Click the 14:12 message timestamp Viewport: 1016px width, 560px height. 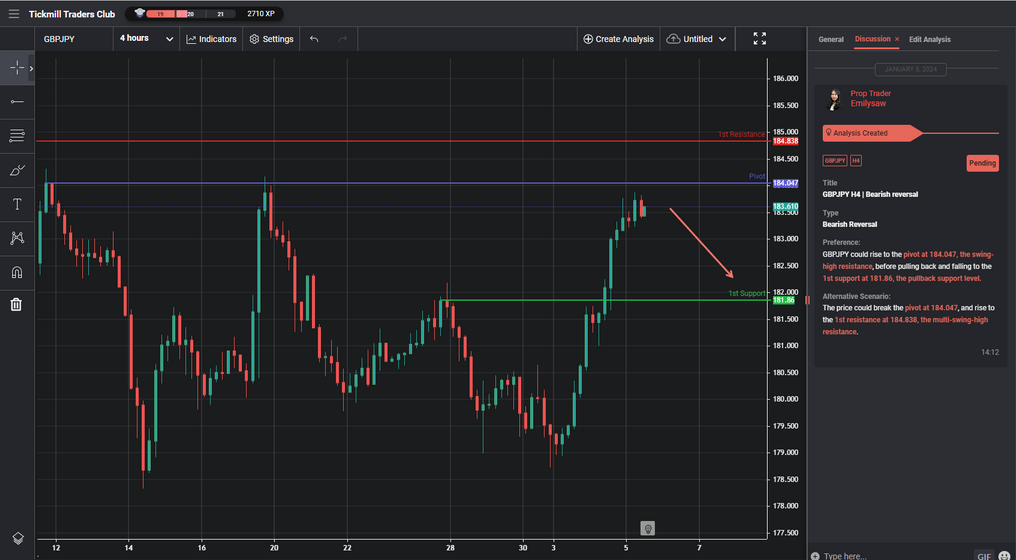tap(989, 353)
